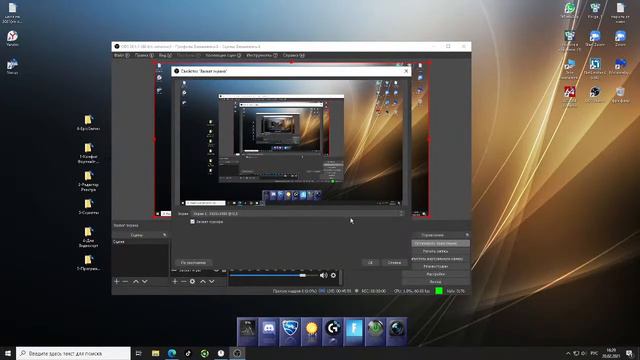Click 'Настройки' in Controls panel
The width and height of the screenshot is (640, 360).
pos(436,274)
